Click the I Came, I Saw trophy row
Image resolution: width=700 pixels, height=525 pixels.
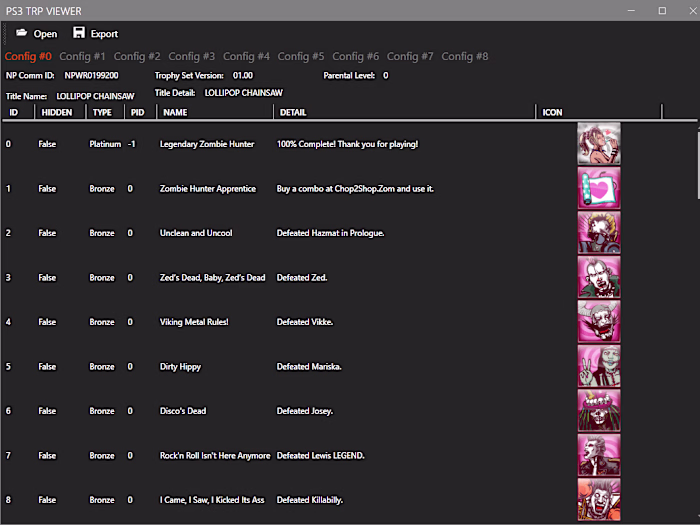(212, 499)
